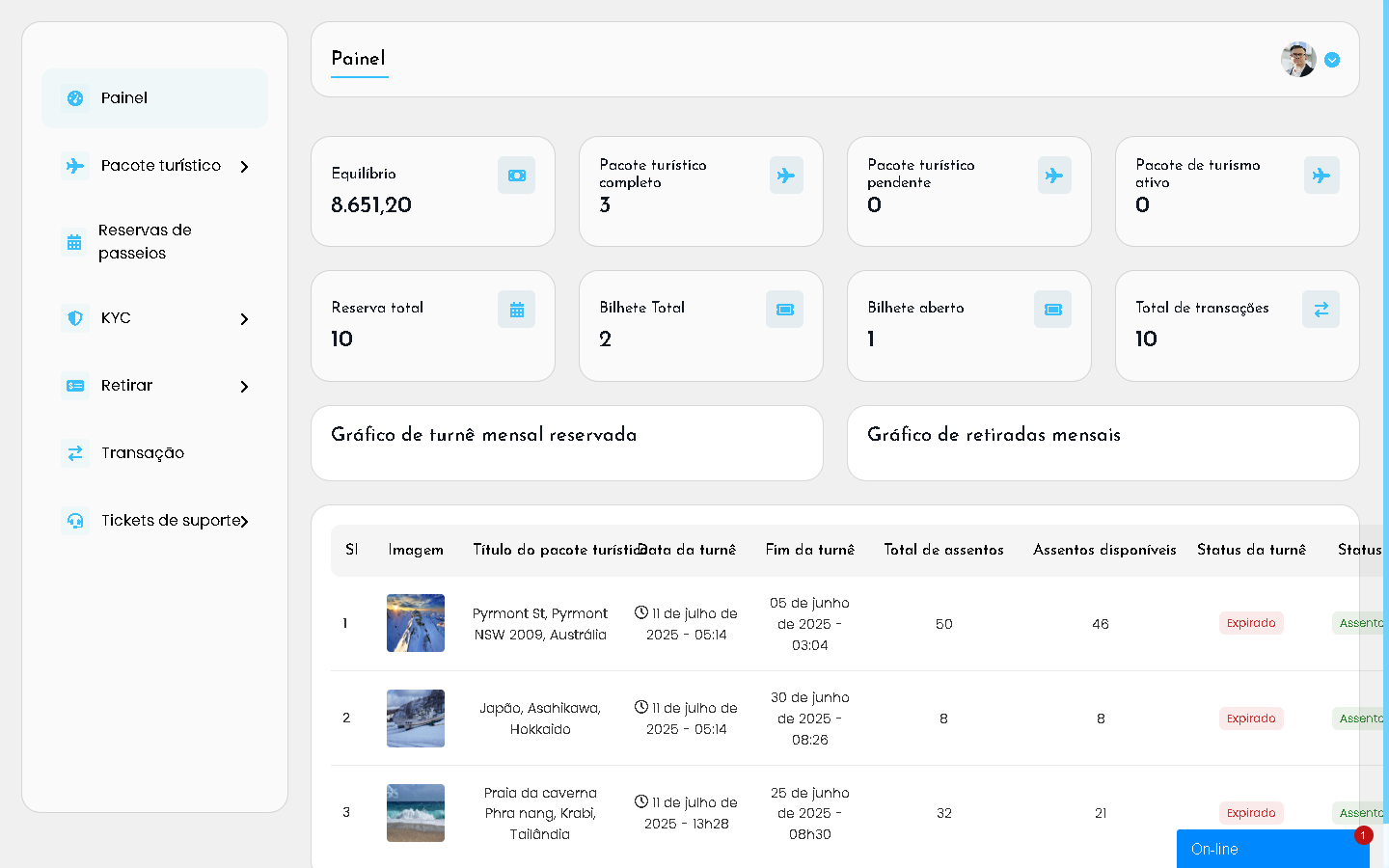This screenshot has width=1389, height=868.
Task: Click the money icon in Equilíbrio card
Action: coord(516,176)
